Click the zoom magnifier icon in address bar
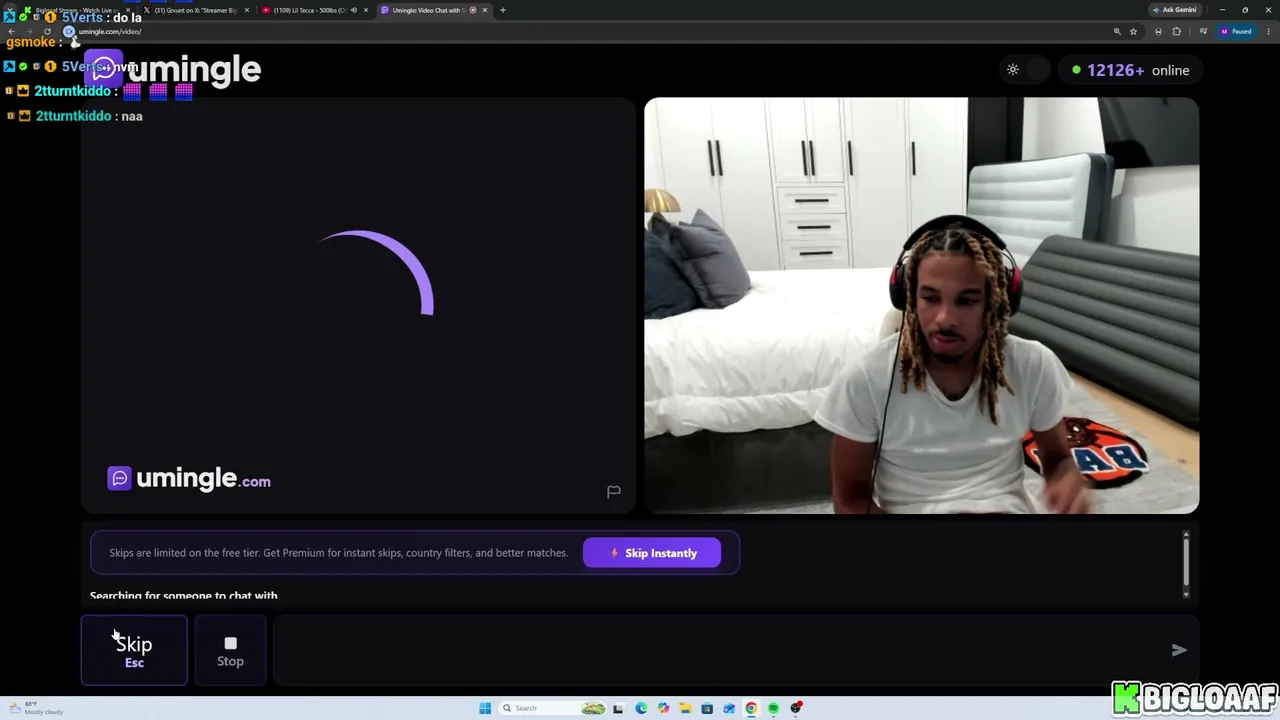This screenshot has height=720, width=1280. pos(1117,31)
